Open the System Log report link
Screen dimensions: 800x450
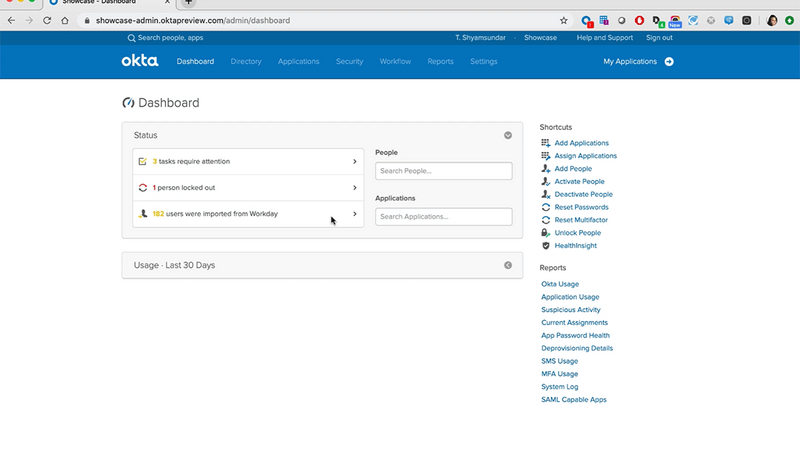(560, 387)
